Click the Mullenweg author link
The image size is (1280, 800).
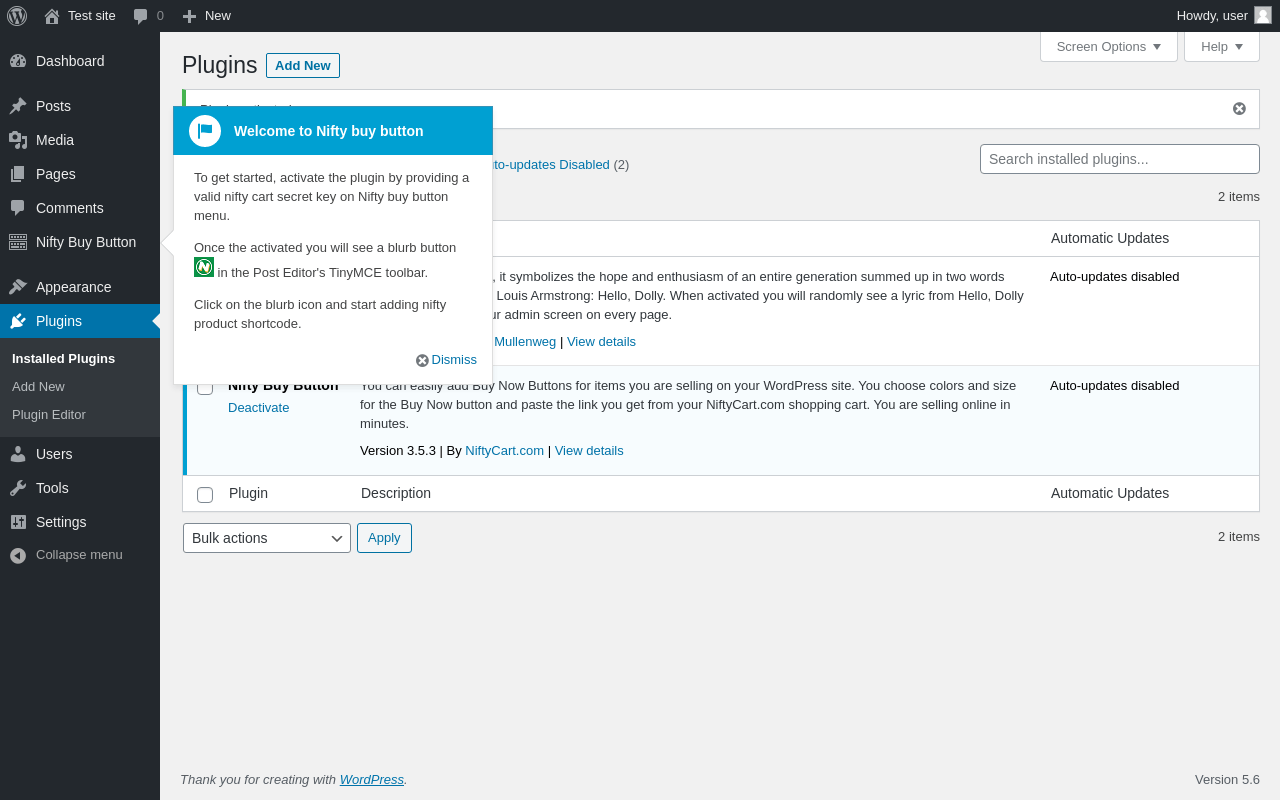point(525,341)
